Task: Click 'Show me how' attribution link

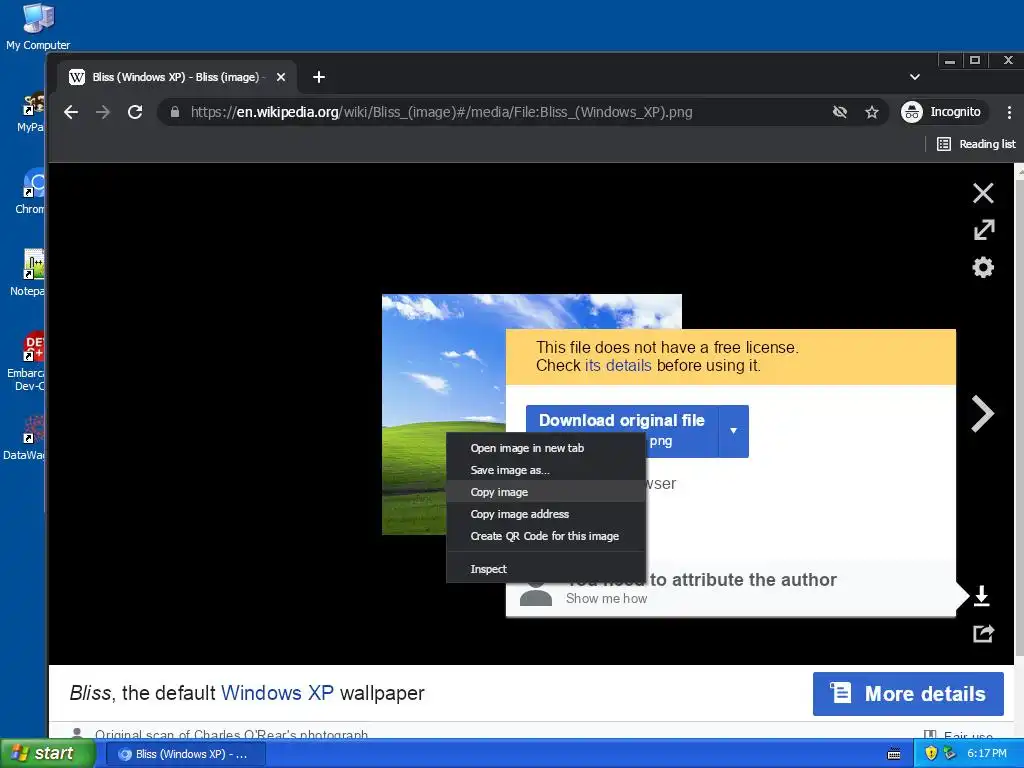Action: click(x=606, y=598)
